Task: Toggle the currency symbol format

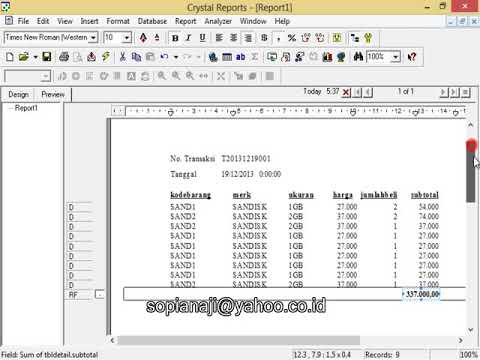Action: point(264,38)
